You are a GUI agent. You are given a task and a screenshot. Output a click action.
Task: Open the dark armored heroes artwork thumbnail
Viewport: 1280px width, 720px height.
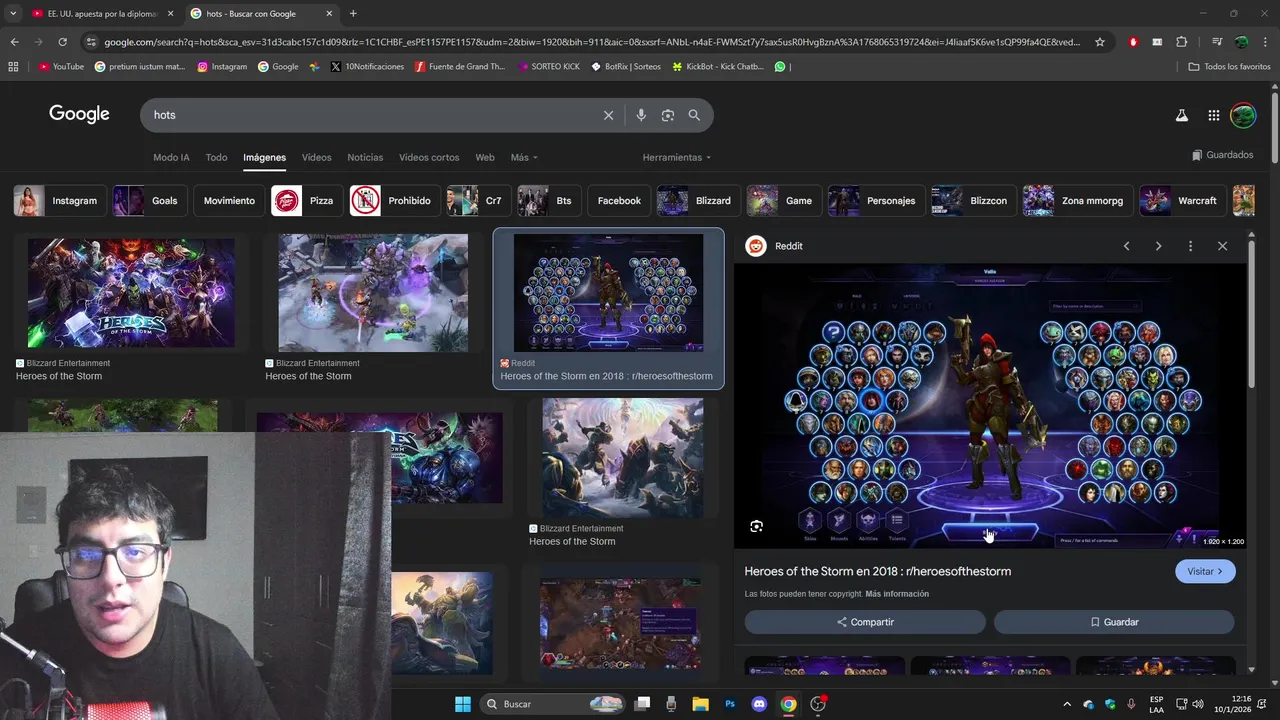point(622,458)
